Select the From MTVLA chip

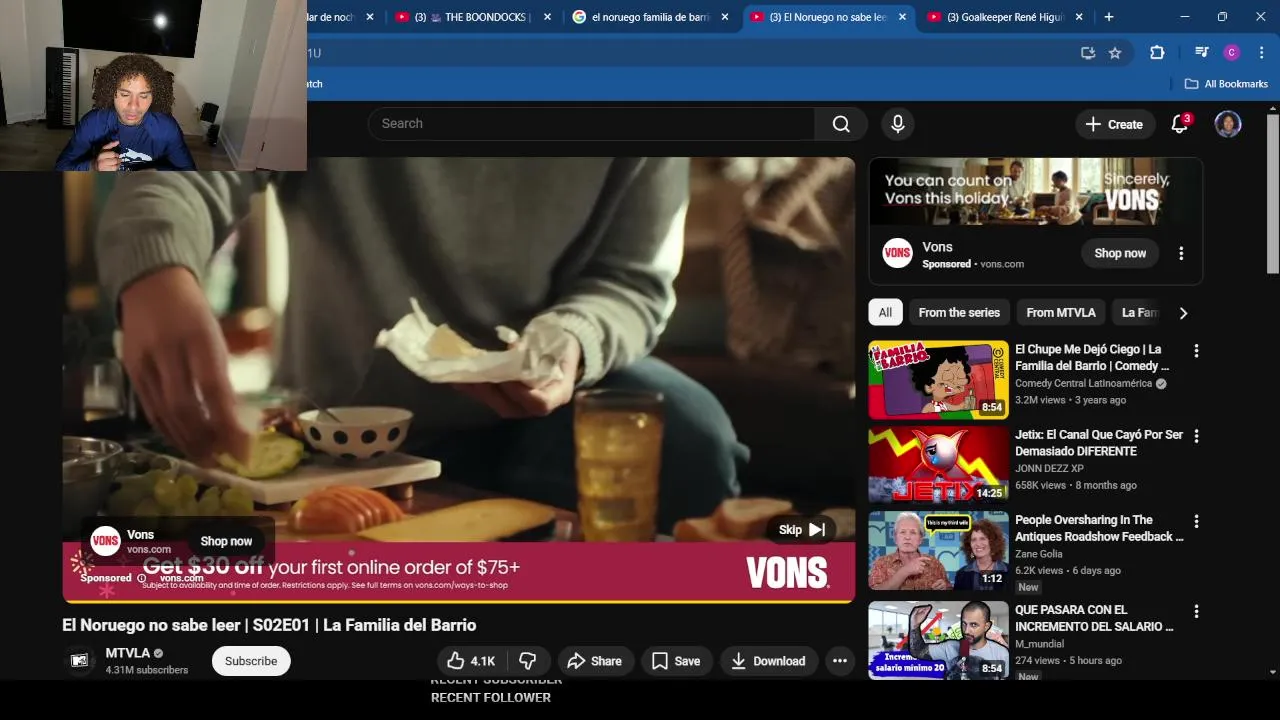click(x=1061, y=313)
